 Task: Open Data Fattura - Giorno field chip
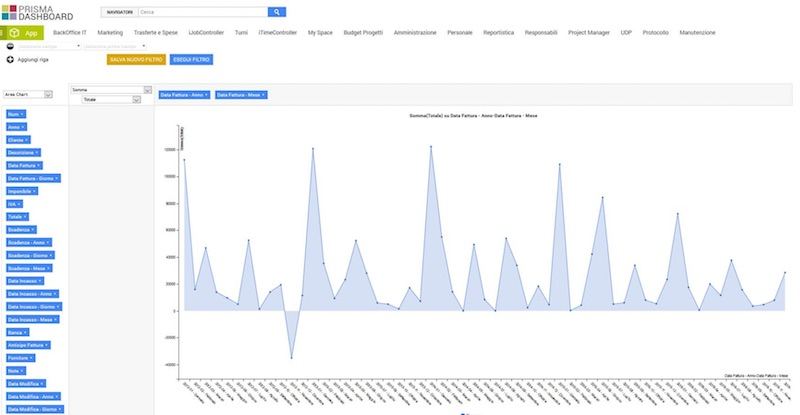coord(34,178)
